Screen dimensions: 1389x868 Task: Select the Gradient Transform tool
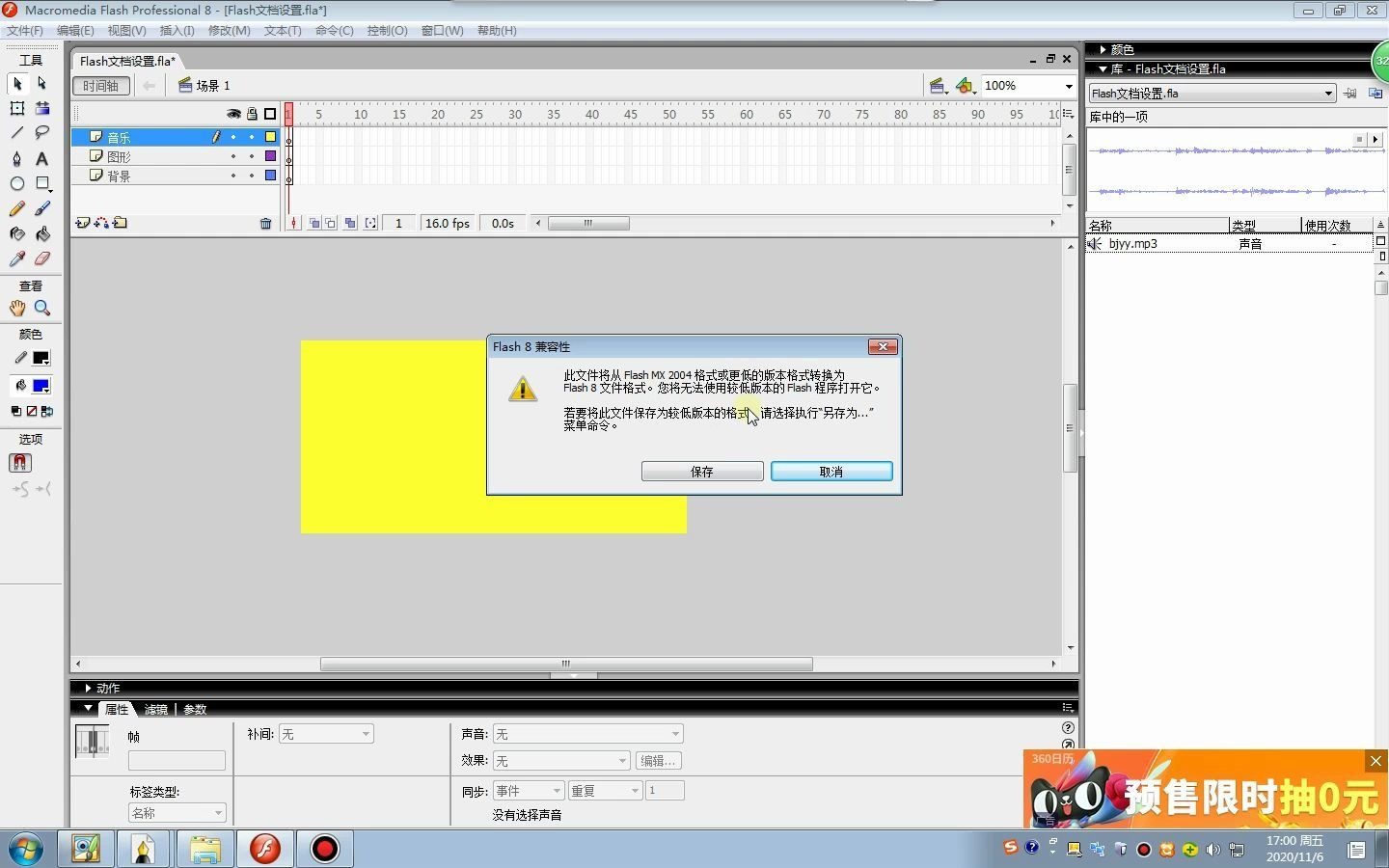pyautogui.click(x=42, y=108)
